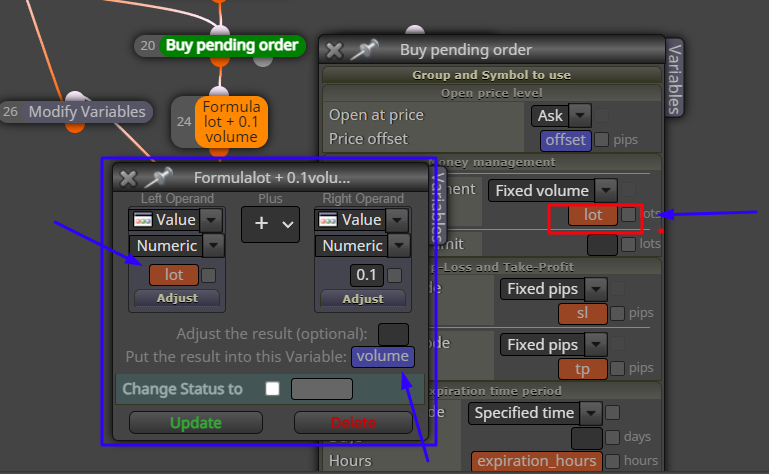Close the Formula dialog with the X icon
This screenshot has height=474, width=769.
[x=128, y=179]
